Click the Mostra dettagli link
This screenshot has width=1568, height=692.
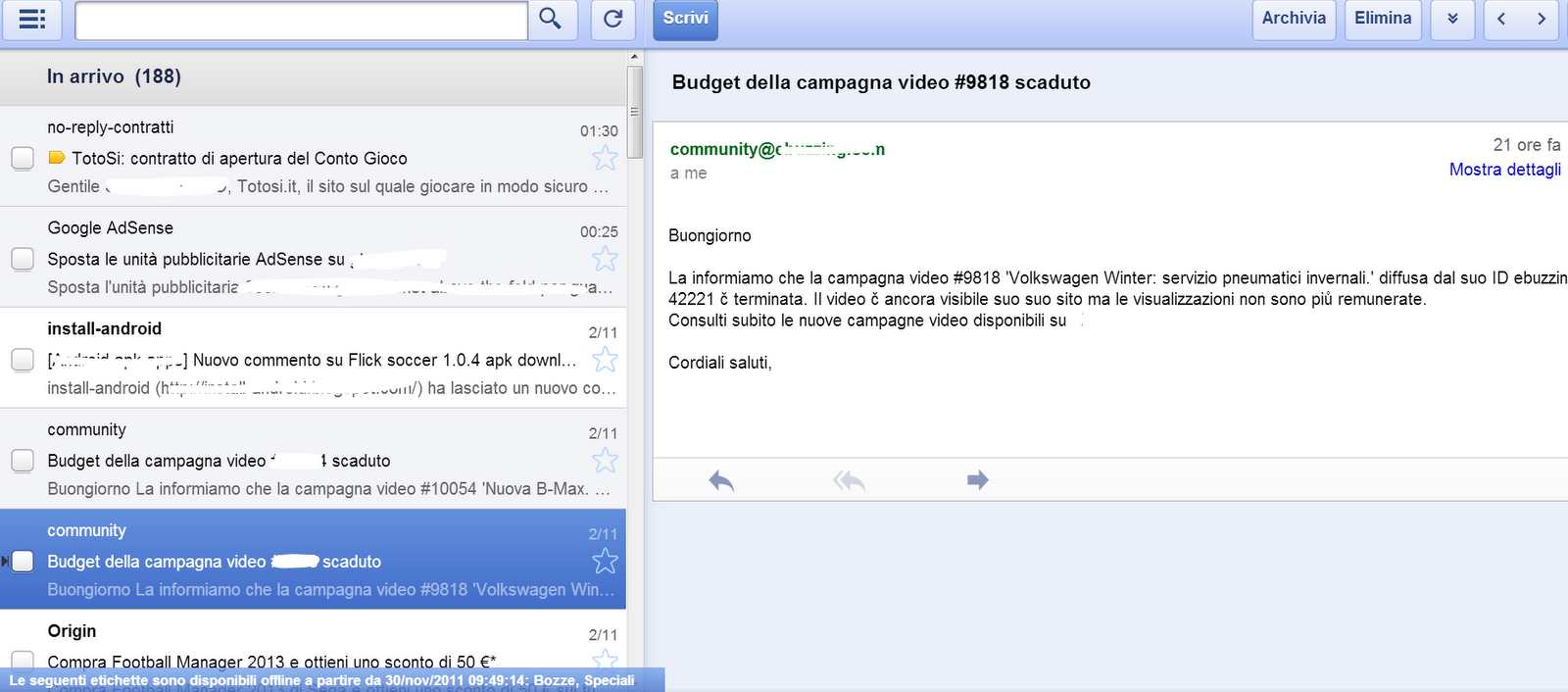(x=1504, y=170)
